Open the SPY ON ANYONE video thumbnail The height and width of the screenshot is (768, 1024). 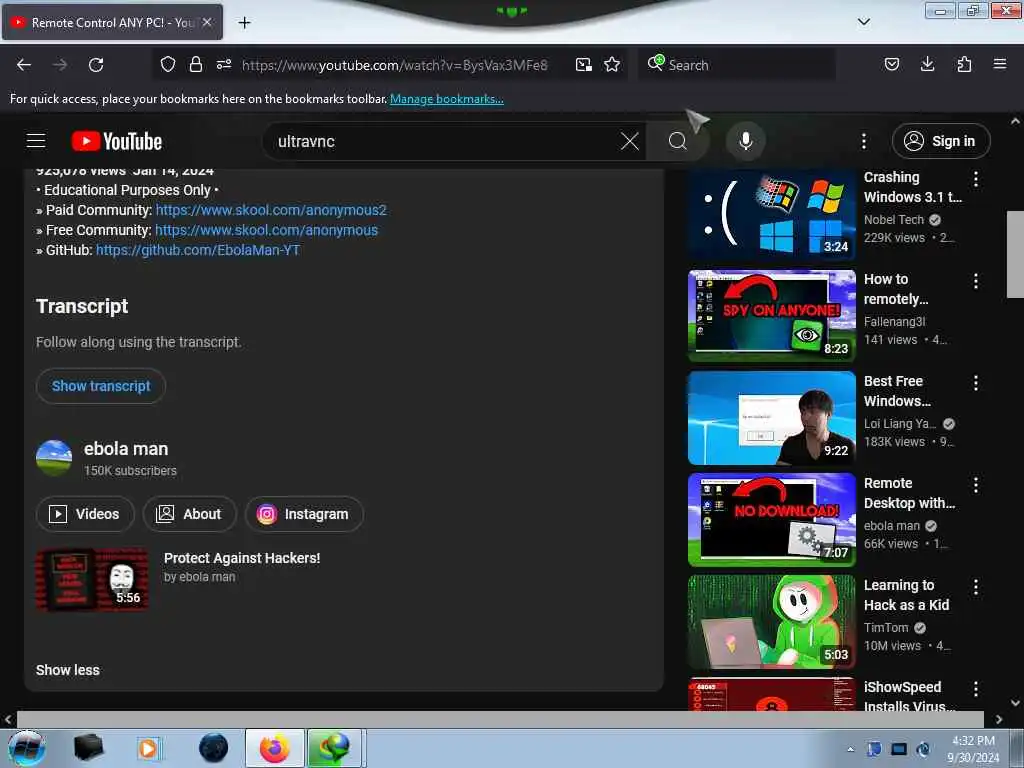[772, 315]
